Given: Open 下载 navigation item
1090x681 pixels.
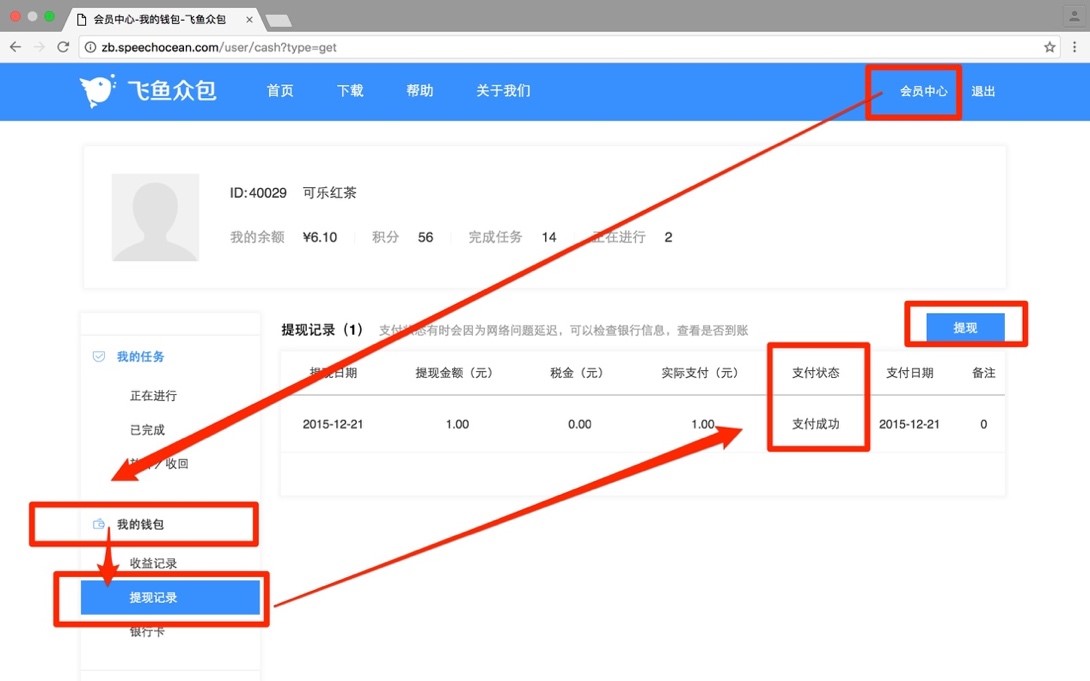Looking at the screenshot, I should 350,91.
